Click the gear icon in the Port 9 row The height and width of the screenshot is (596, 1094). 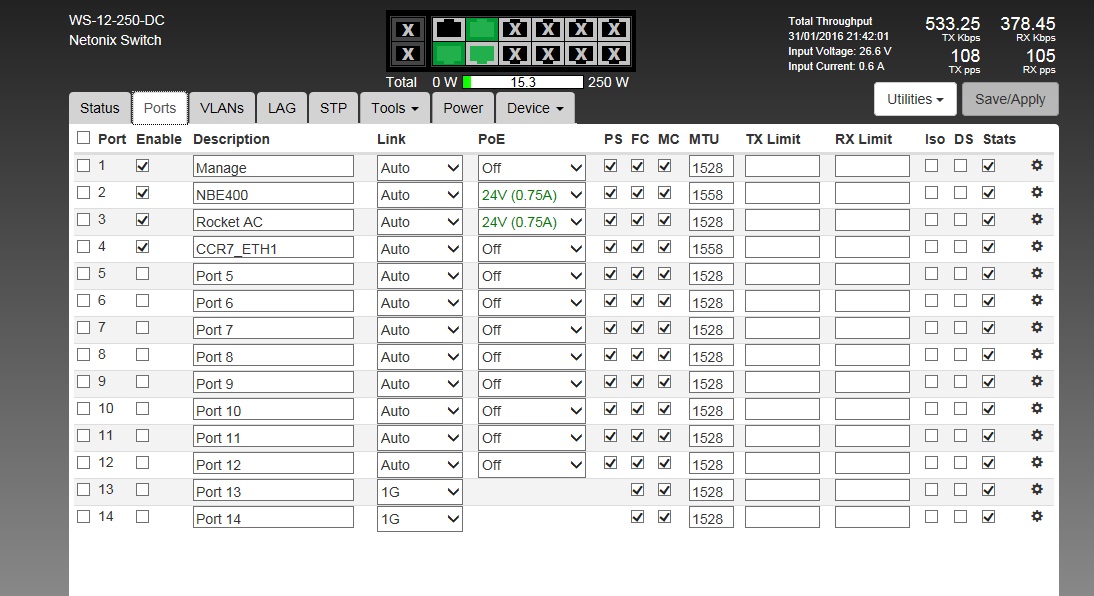pyautogui.click(x=1037, y=381)
